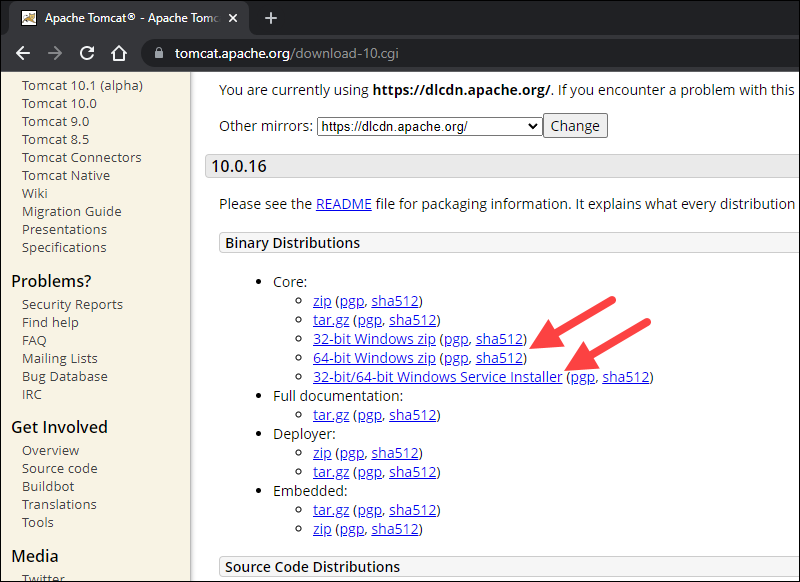Open the README file link
The height and width of the screenshot is (582, 800).
click(x=343, y=203)
